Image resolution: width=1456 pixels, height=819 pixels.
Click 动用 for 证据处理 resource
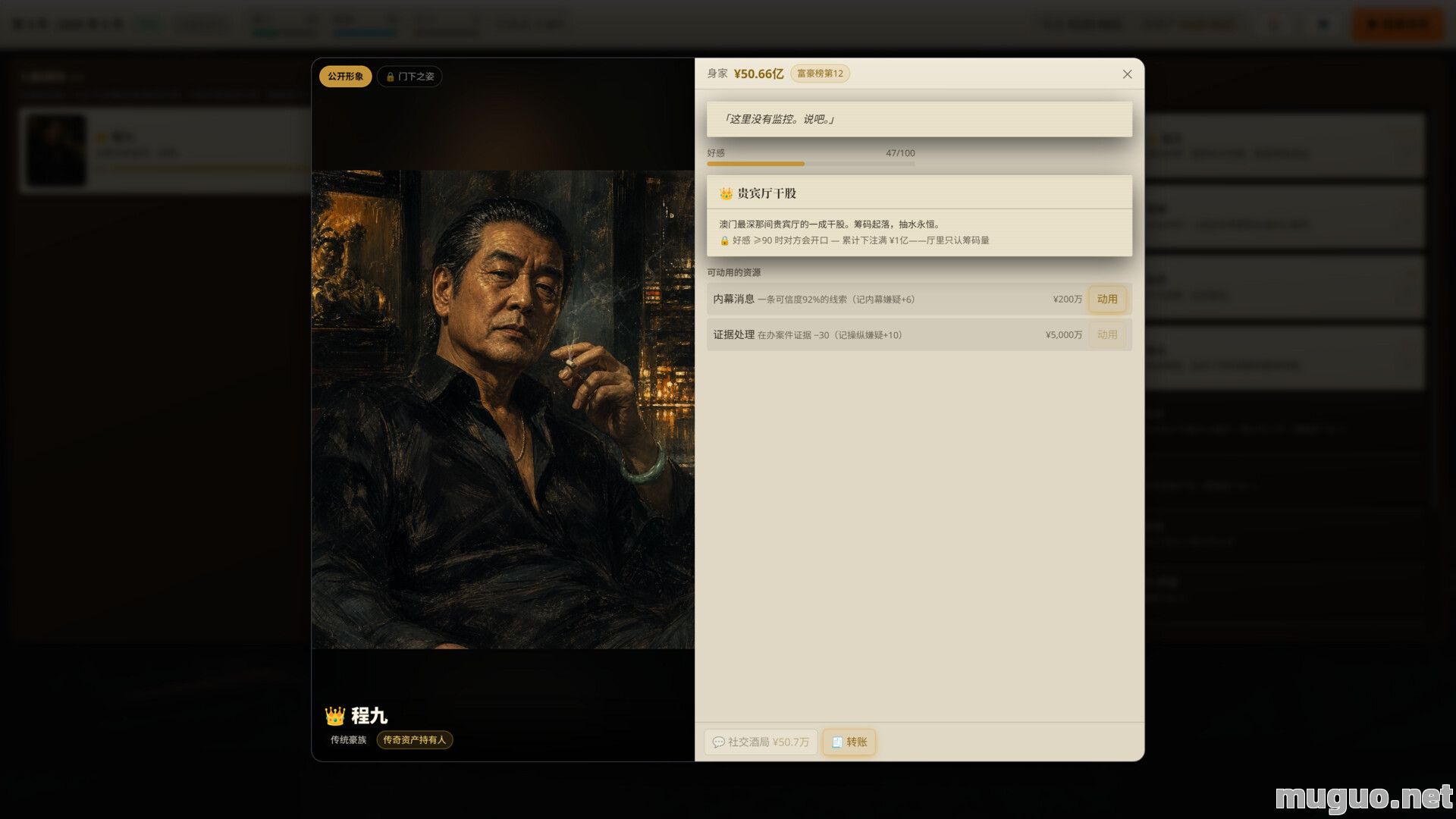coord(1106,334)
